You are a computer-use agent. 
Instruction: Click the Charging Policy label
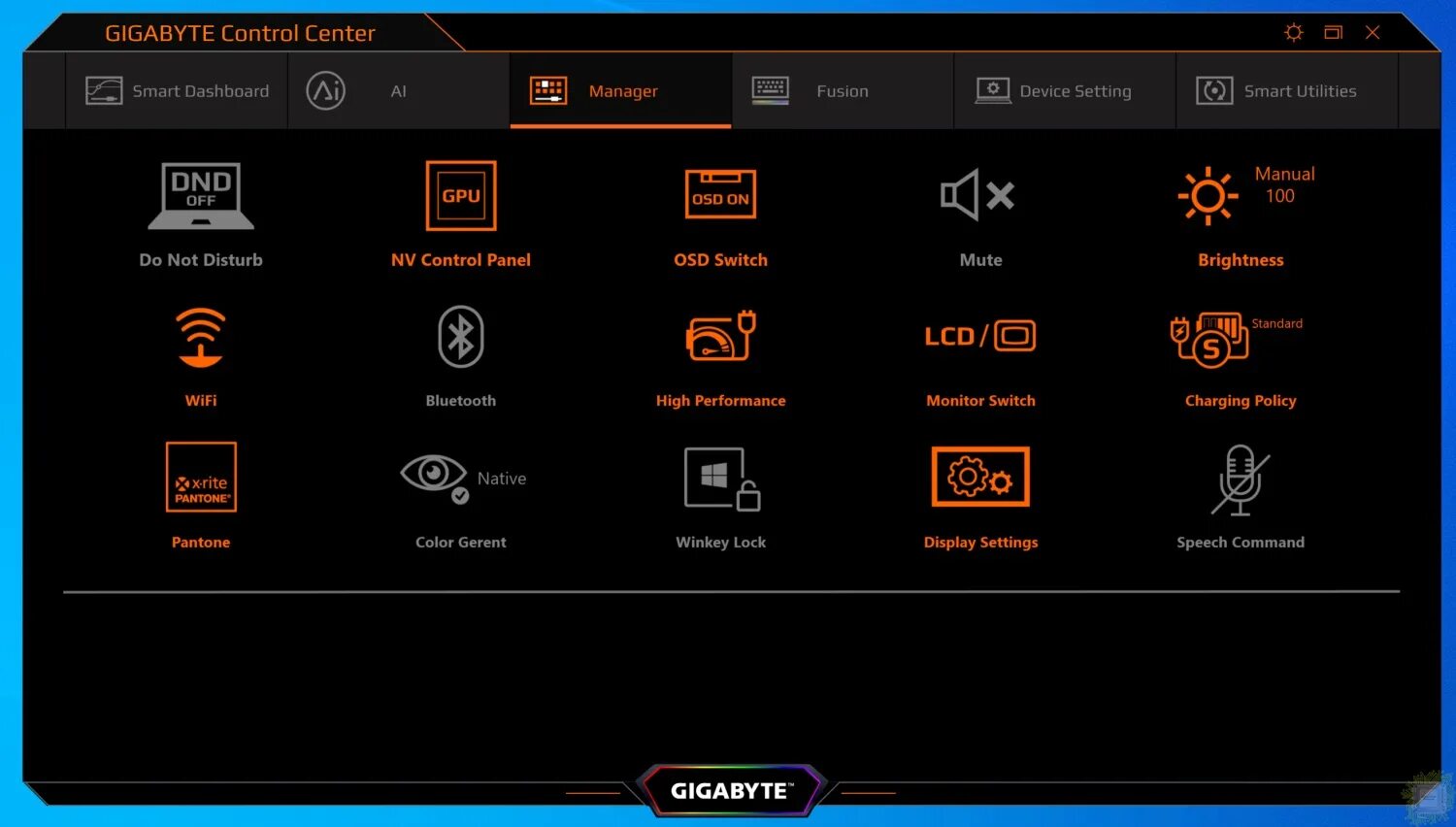pyautogui.click(x=1241, y=401)
